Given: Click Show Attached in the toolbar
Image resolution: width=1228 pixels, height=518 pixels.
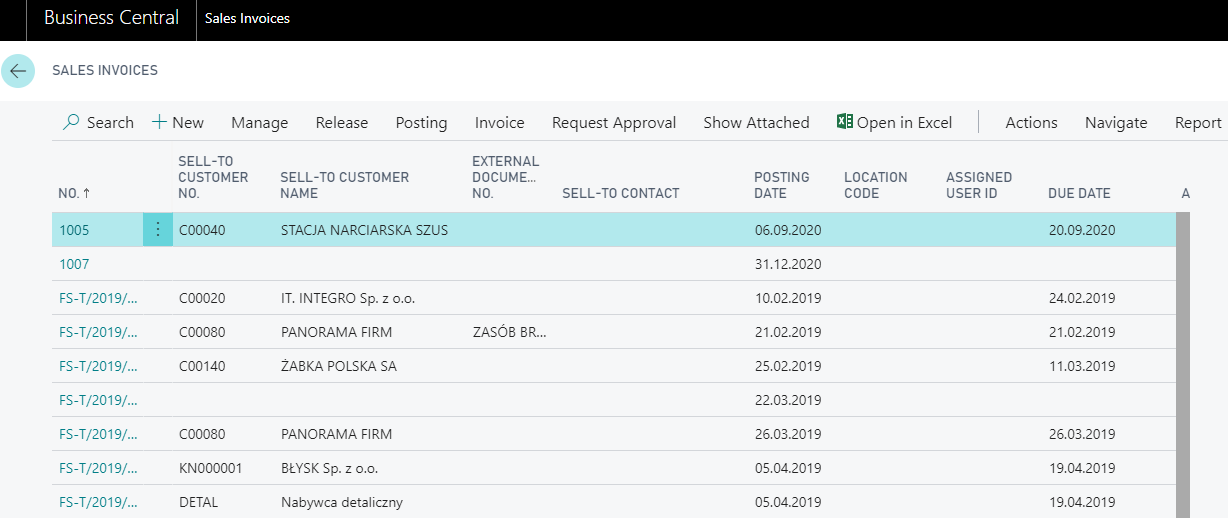Looking at the screenshot, I should click(x=756, y=123).
